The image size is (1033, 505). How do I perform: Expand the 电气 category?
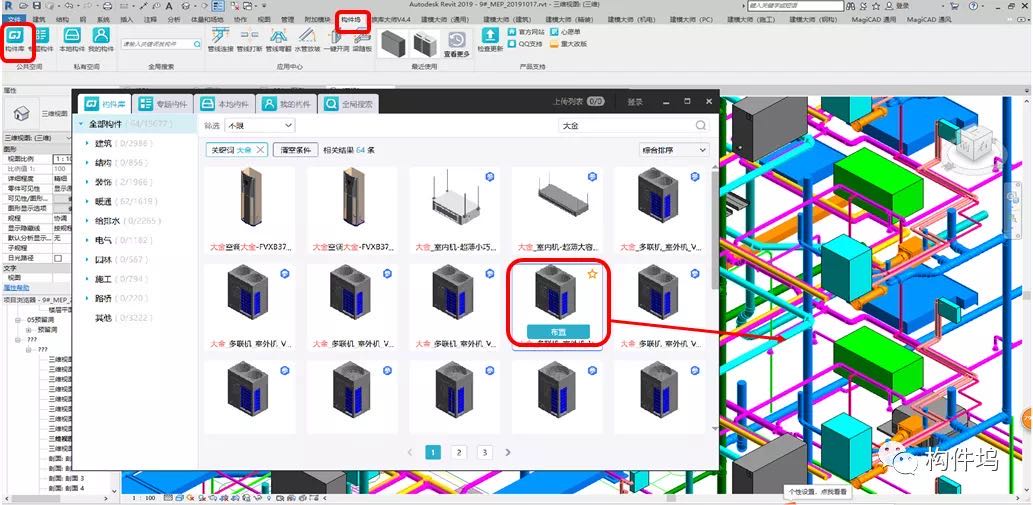[x=87, y=240]
